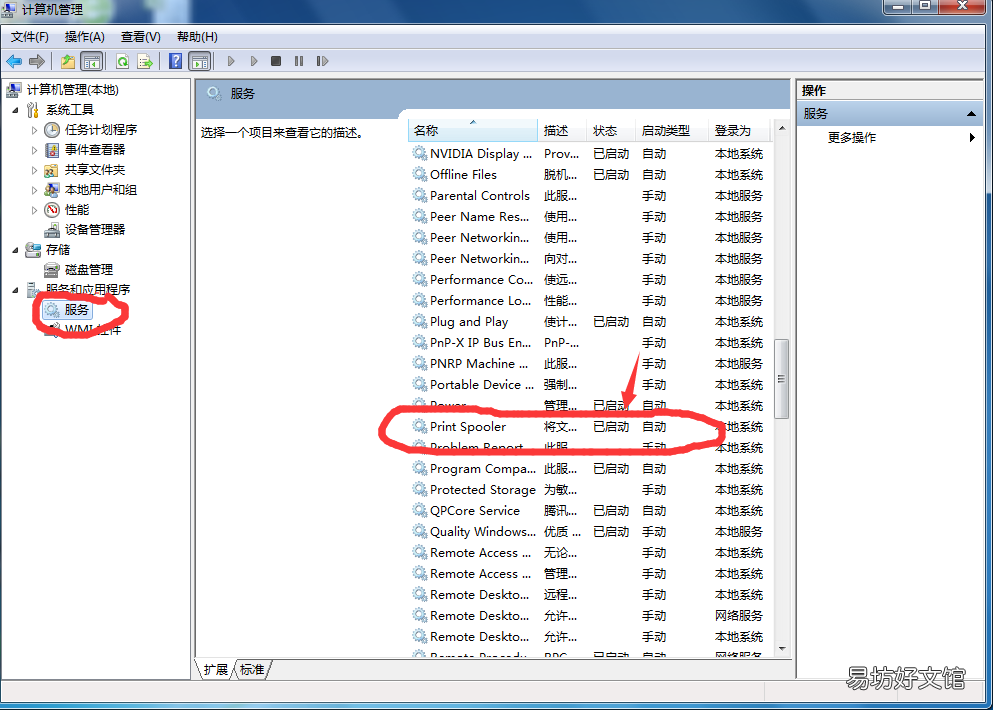Open the Help question mark icon
Image resolution: width=993 pixels, height=710 pixels.
click(x=175, y=61)
